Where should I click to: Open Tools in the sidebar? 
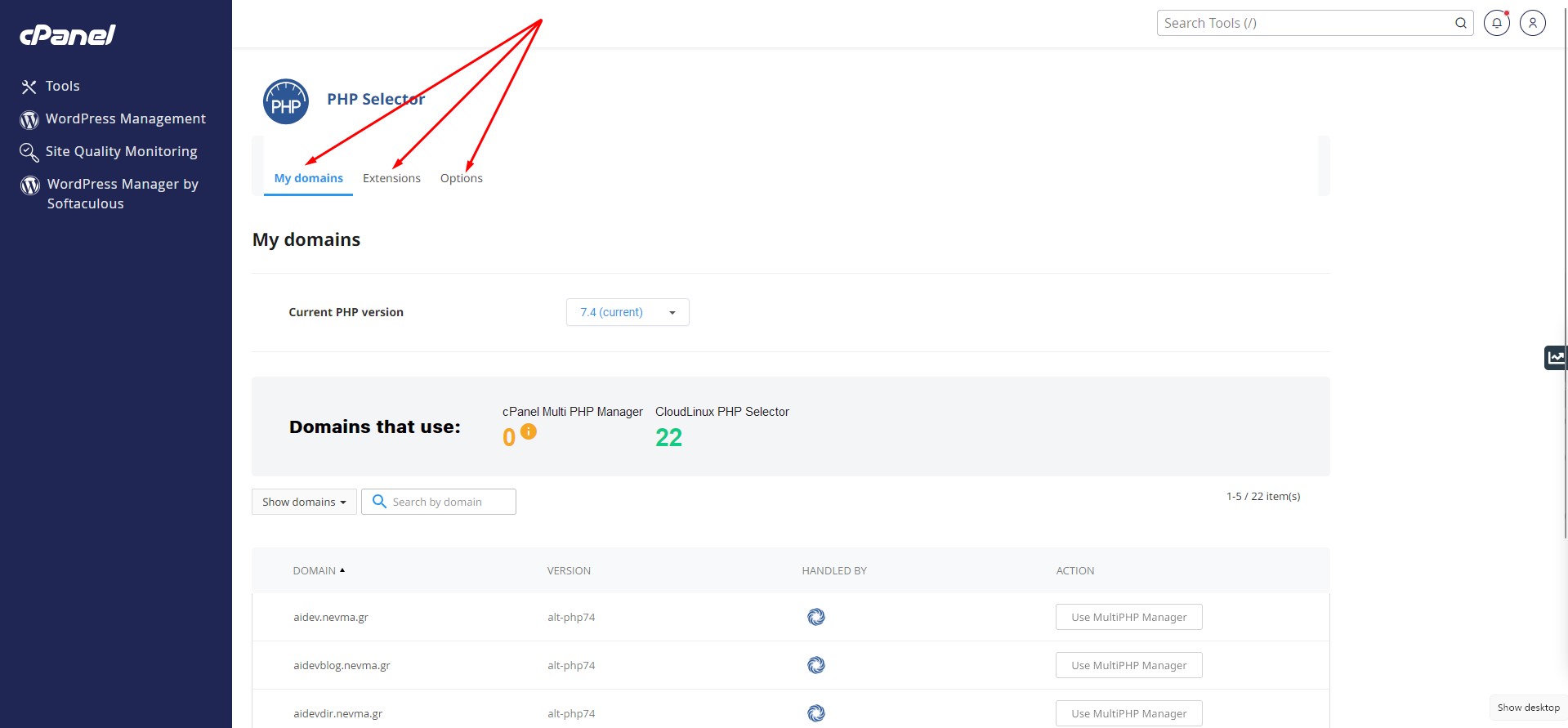coord(62,86)
